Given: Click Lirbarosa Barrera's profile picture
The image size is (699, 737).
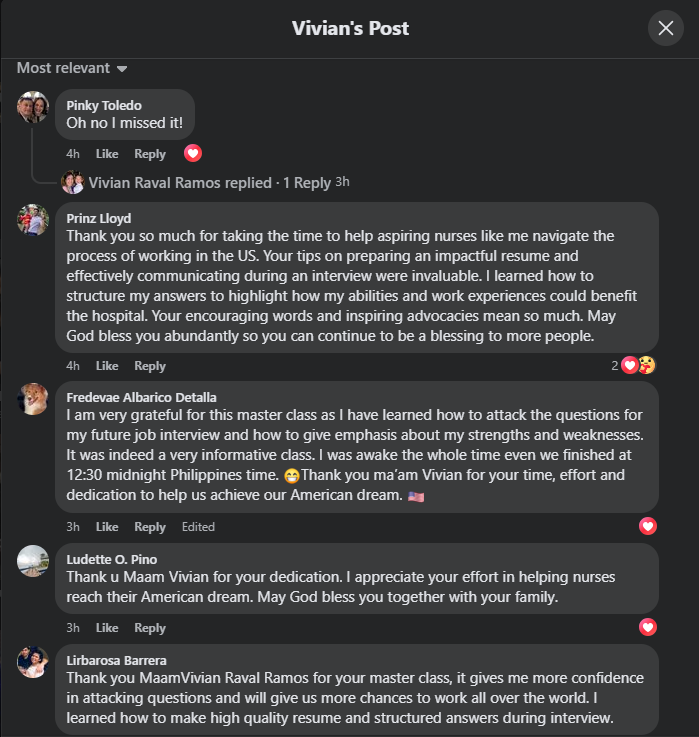Looking at the screenshot, I should (x=33, y=662).
